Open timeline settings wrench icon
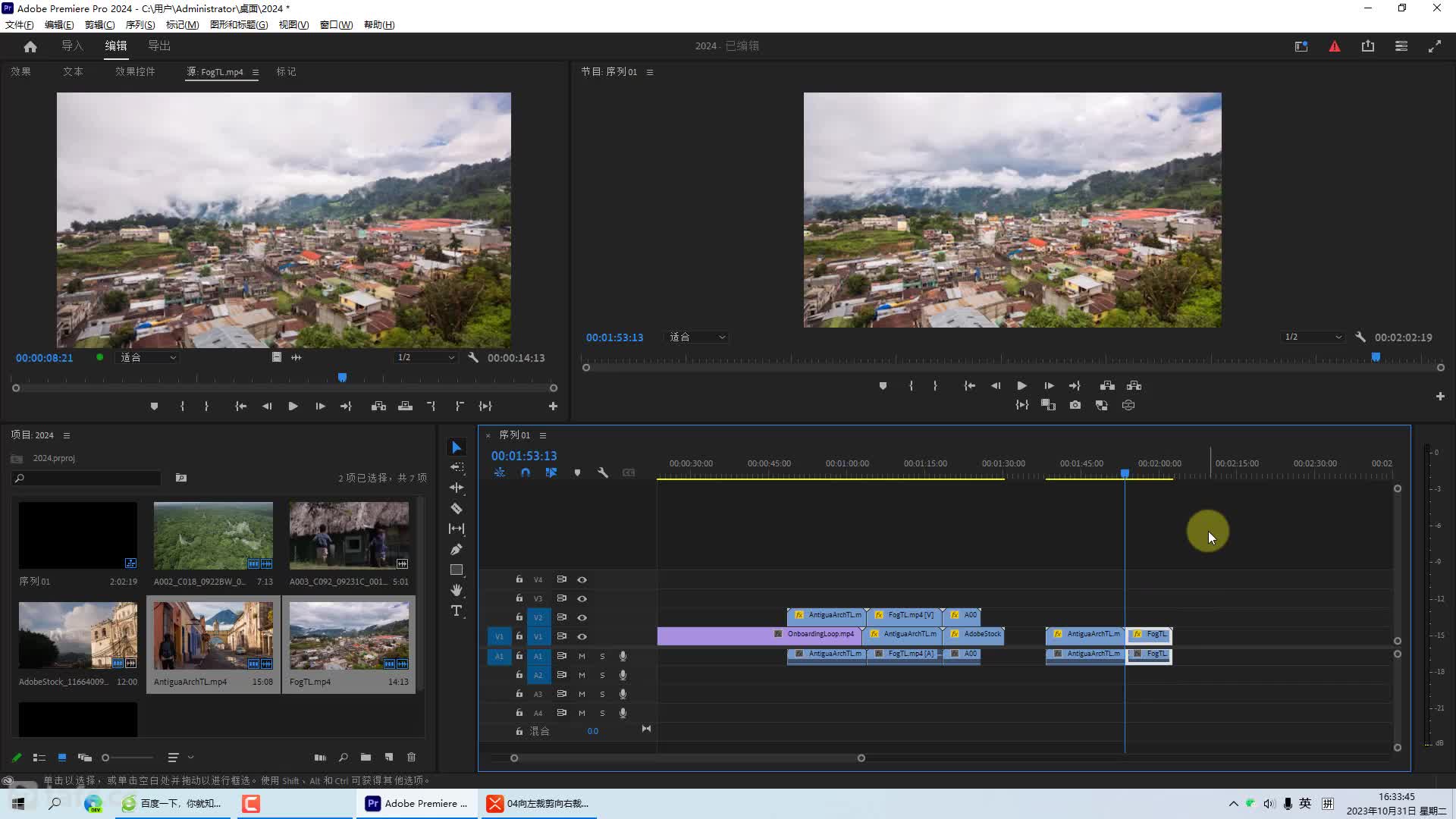The height and width of the screenshot is (819, 1456). (603, 472)
